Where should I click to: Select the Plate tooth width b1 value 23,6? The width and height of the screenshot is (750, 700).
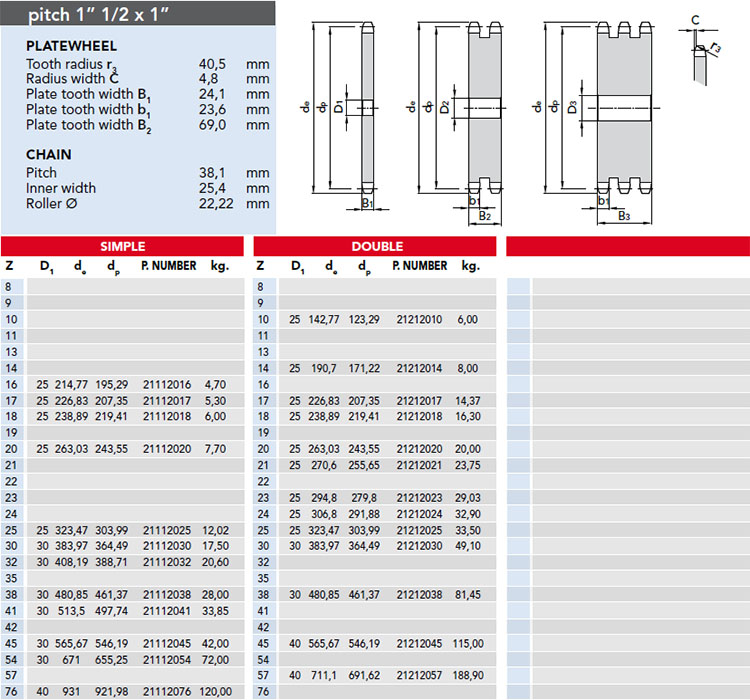point(212,109)
